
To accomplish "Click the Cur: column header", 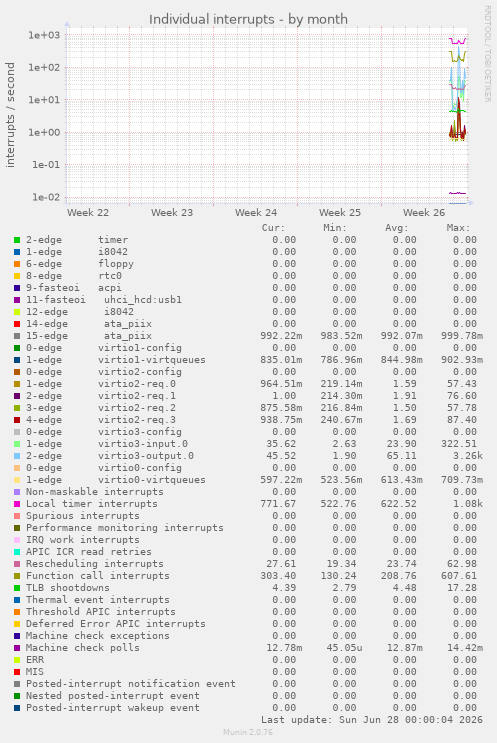I will coord(273,228).
